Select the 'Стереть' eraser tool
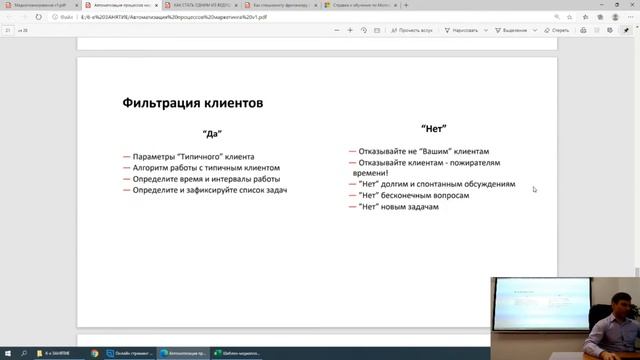640x360 pixels. tap(557, 30)
